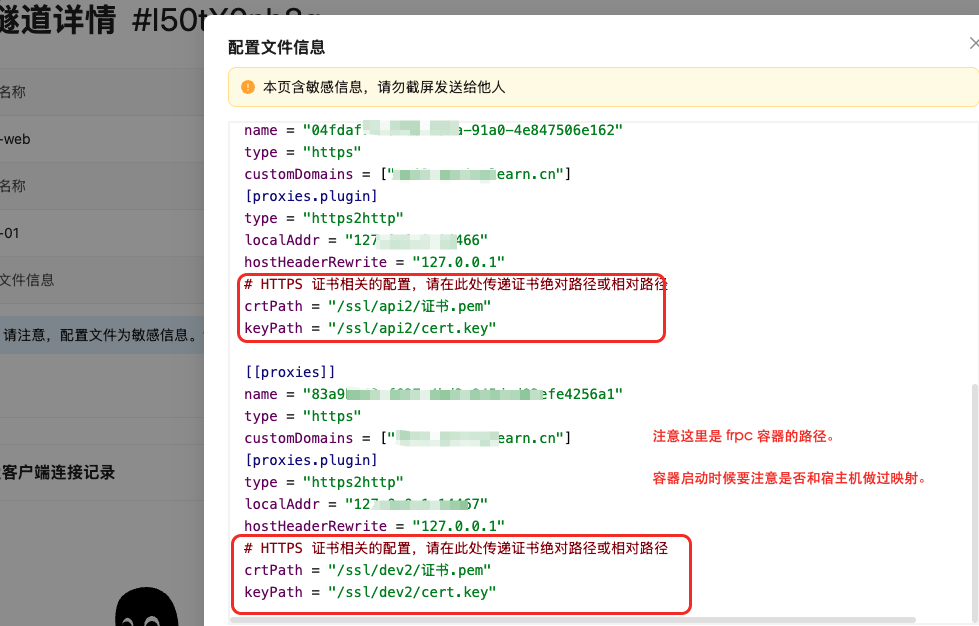Screen dimensions: 979x626
Task: Click the first crtPath line with api2
Action: tap(368, 306)
